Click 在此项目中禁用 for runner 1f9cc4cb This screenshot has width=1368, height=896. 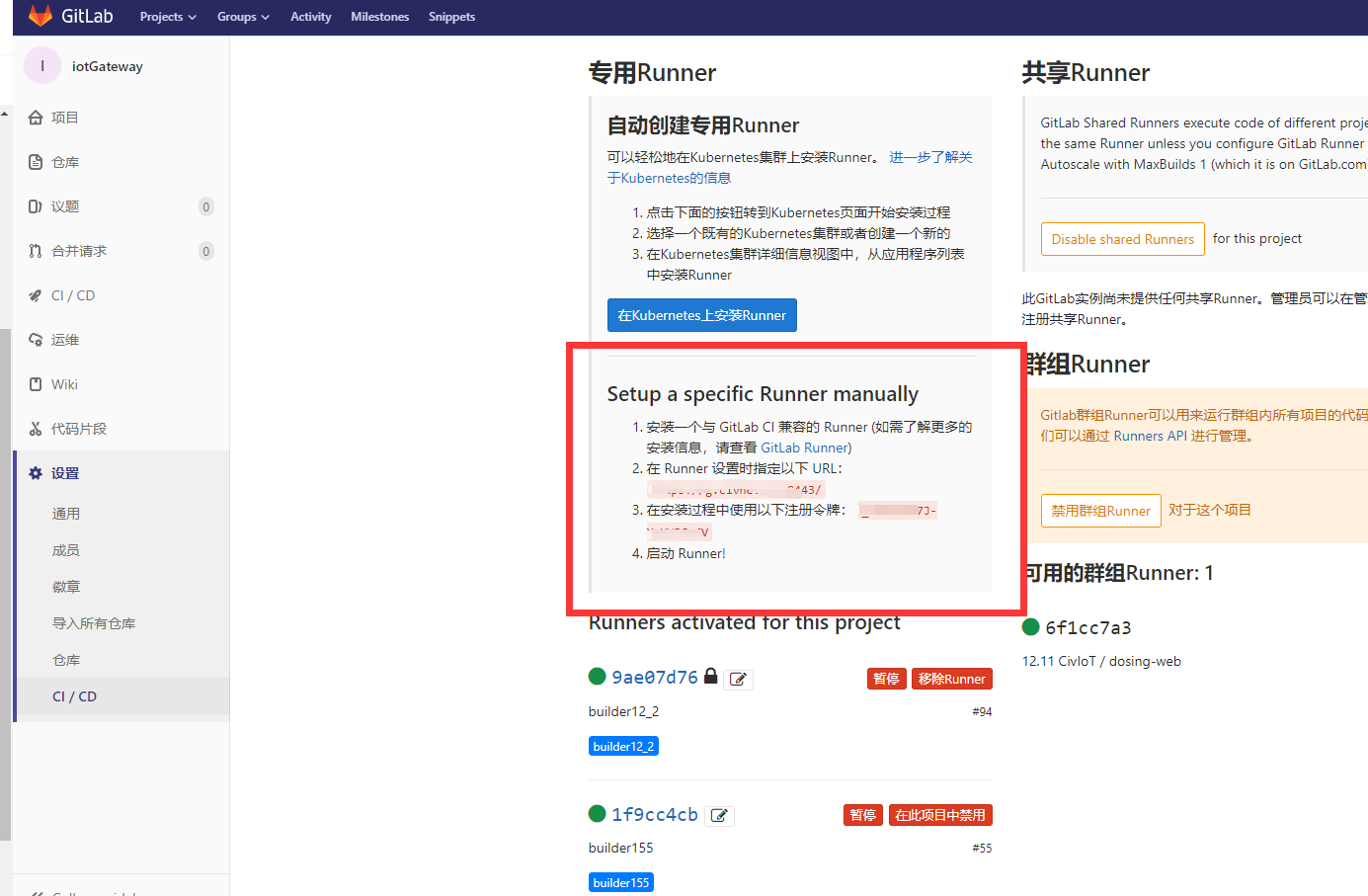tap(939, 815)
